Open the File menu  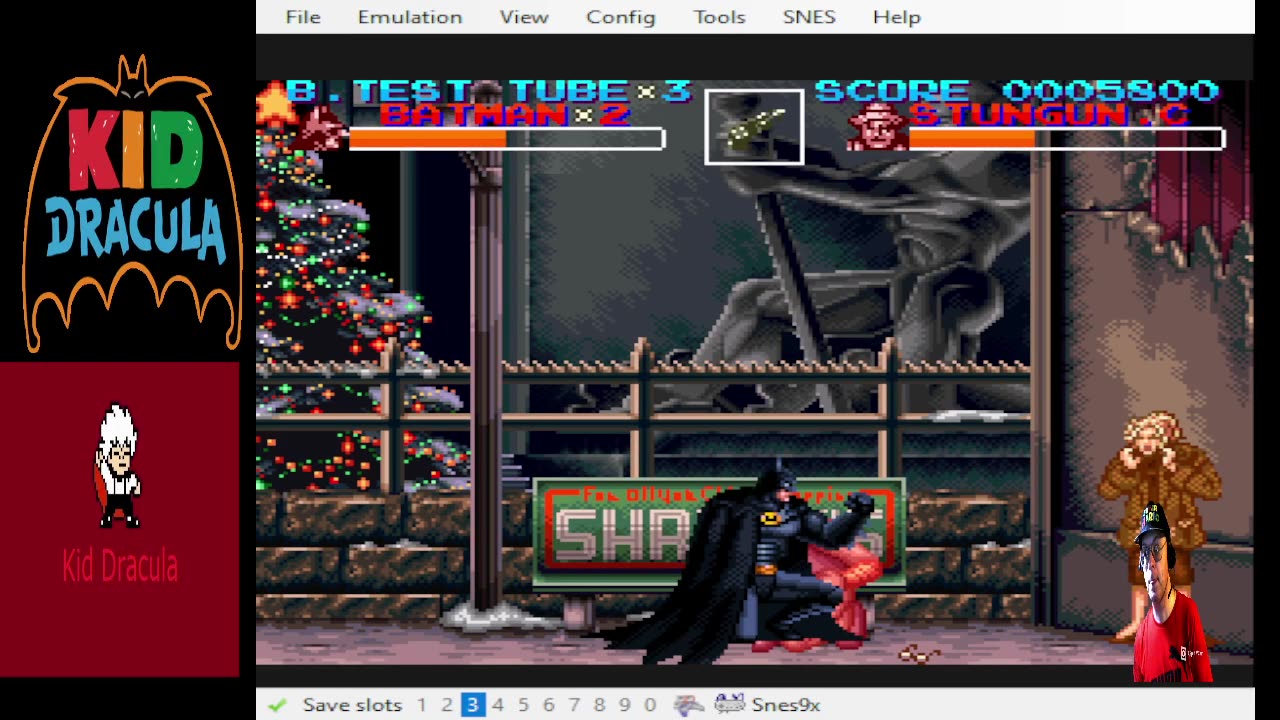tap(303, 17)
